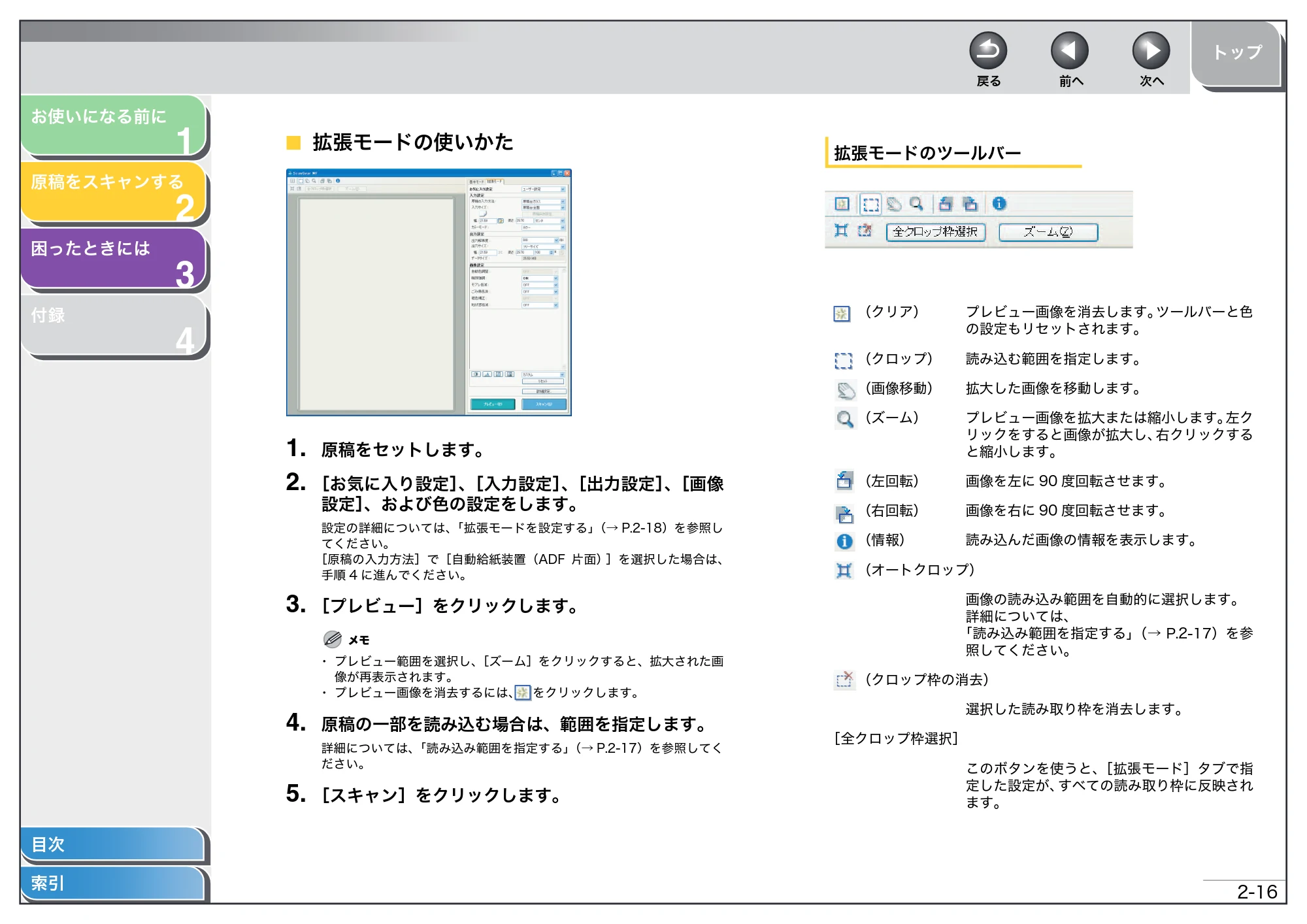Click the [全クロップ枠選択] label text
Image resolution: width=1307 pixels, height=924 pixels.
point(896,739)
